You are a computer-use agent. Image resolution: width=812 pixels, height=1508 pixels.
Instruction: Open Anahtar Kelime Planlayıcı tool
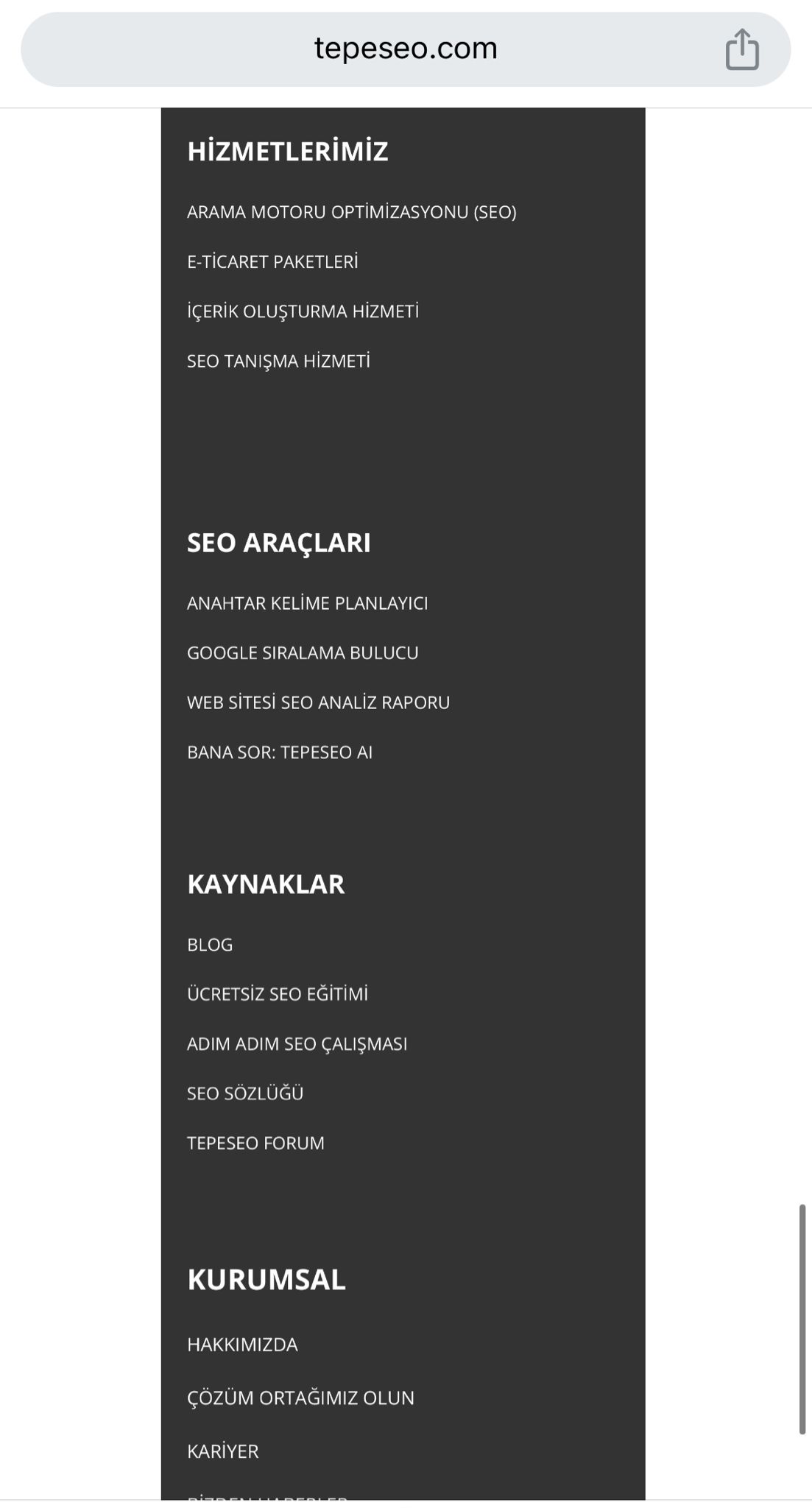click(x=307, y=604)
